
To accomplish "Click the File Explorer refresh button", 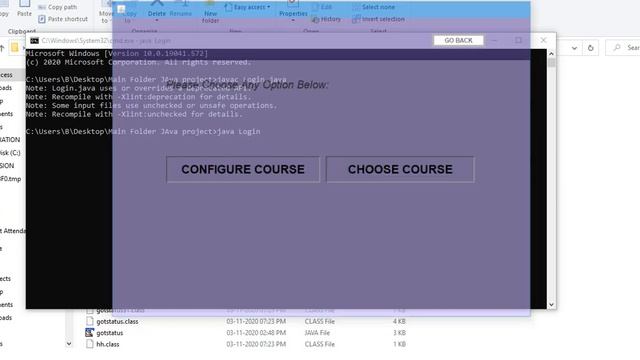I will [591, 48].
